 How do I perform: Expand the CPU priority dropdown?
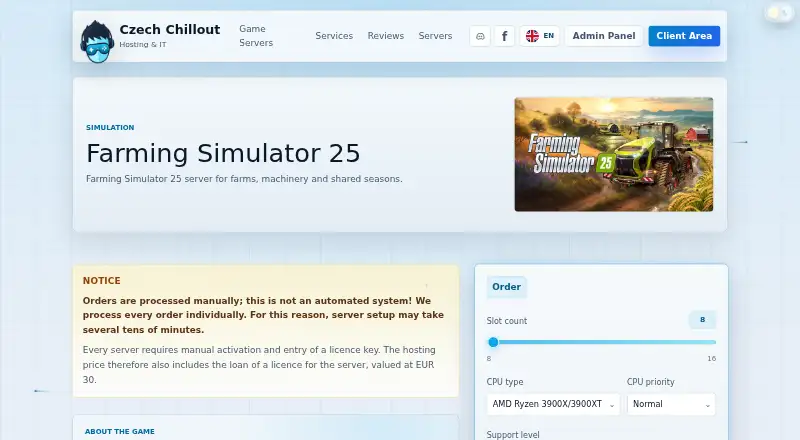click(x=671, y=404)
